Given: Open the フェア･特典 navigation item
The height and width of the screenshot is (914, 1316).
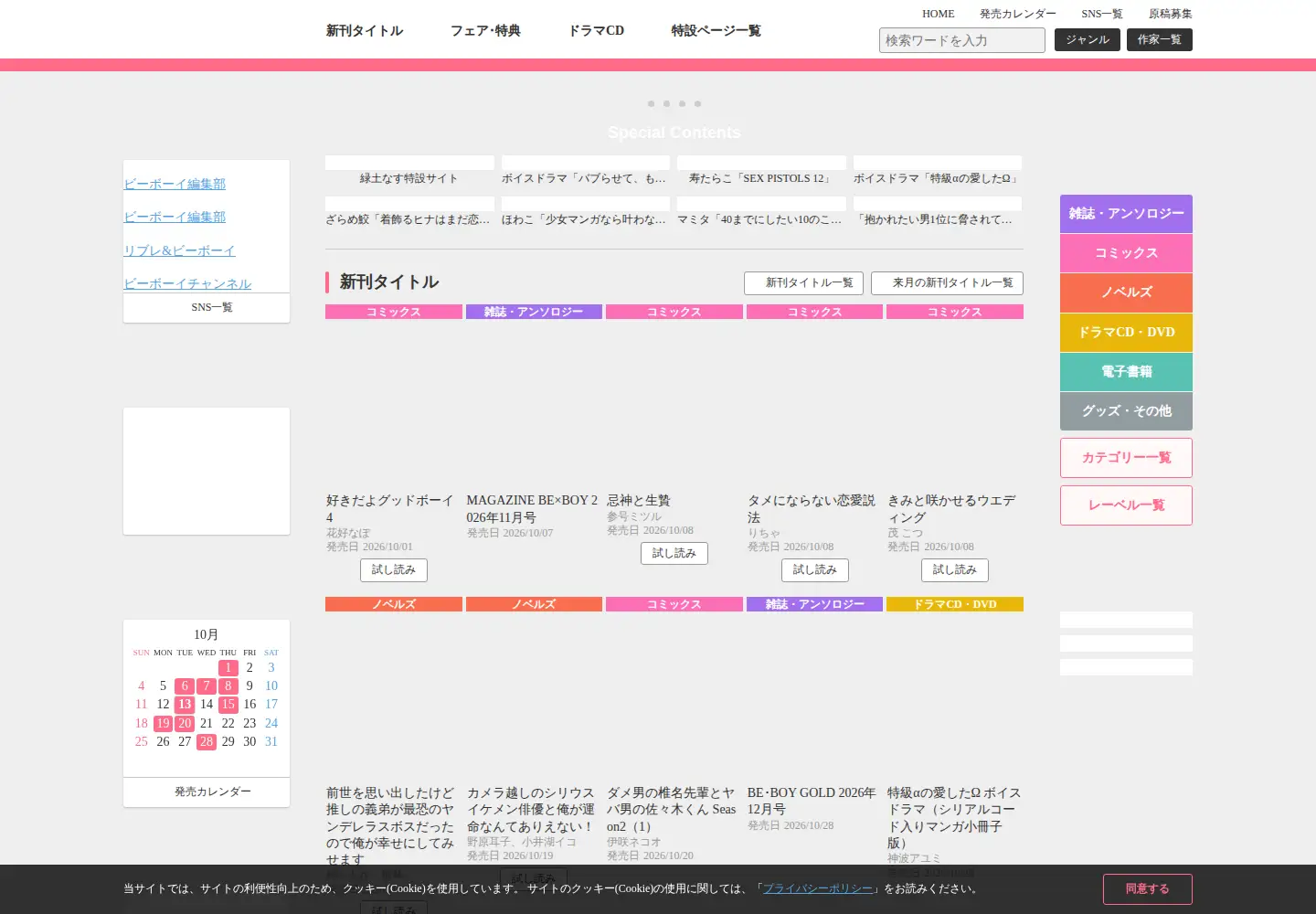Looking at the screenshot, I should [x=485, y=31].
